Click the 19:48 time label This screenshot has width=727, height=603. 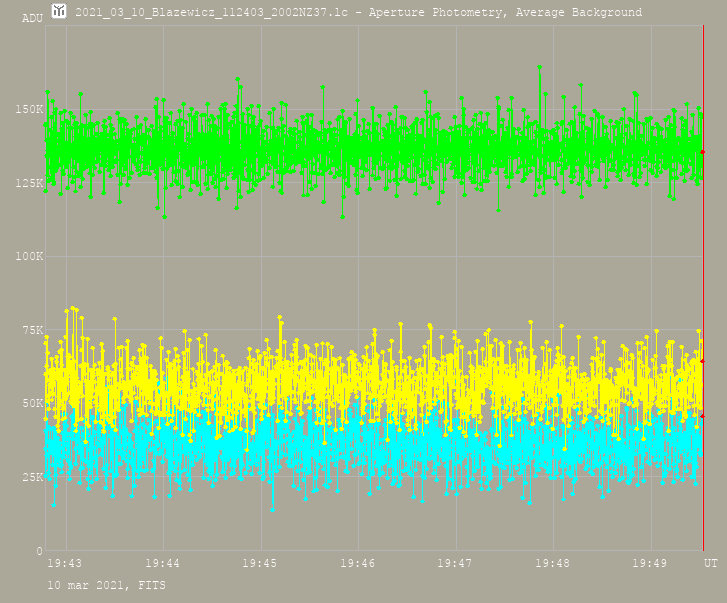[553, 563]
